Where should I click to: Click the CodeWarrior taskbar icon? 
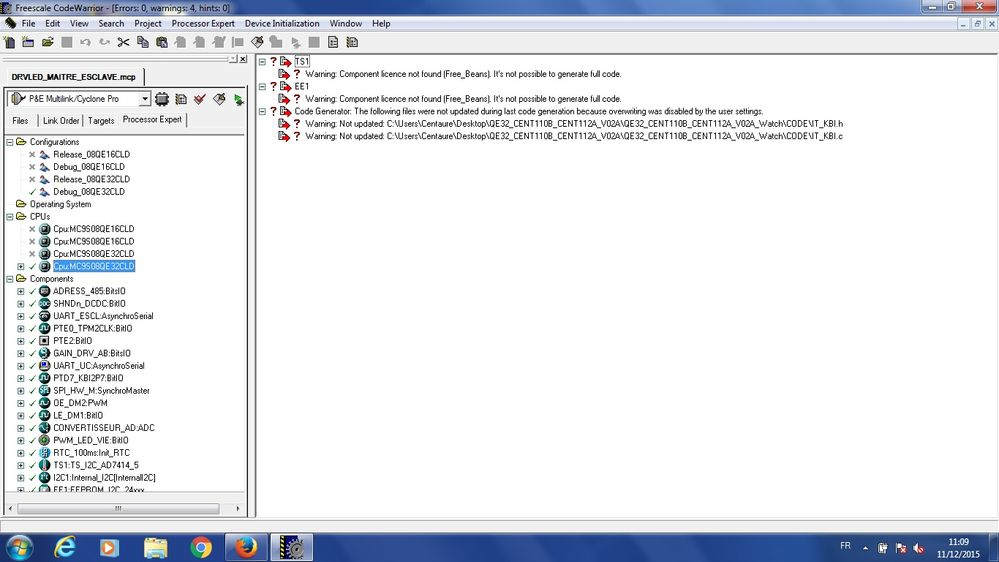(292, 547)
